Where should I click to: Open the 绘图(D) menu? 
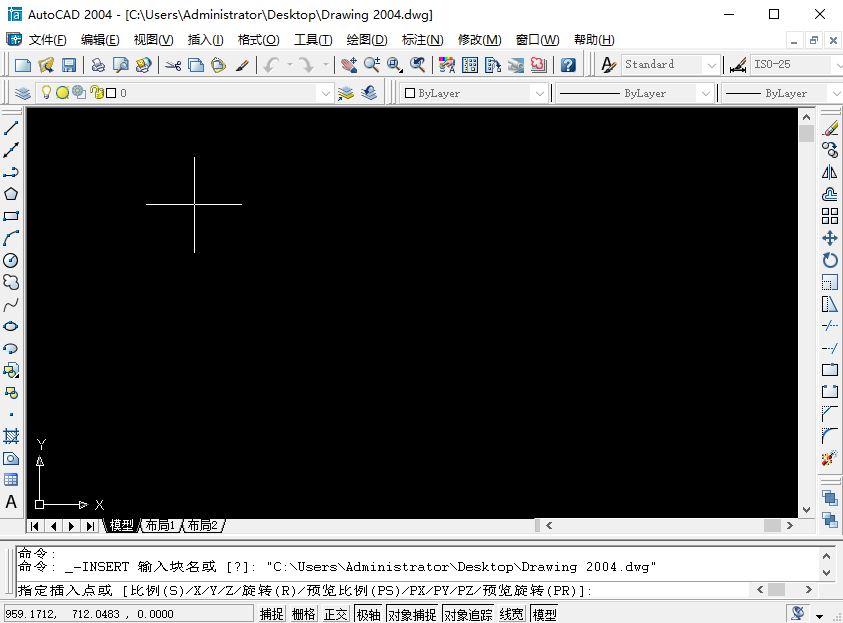point(366,40)
